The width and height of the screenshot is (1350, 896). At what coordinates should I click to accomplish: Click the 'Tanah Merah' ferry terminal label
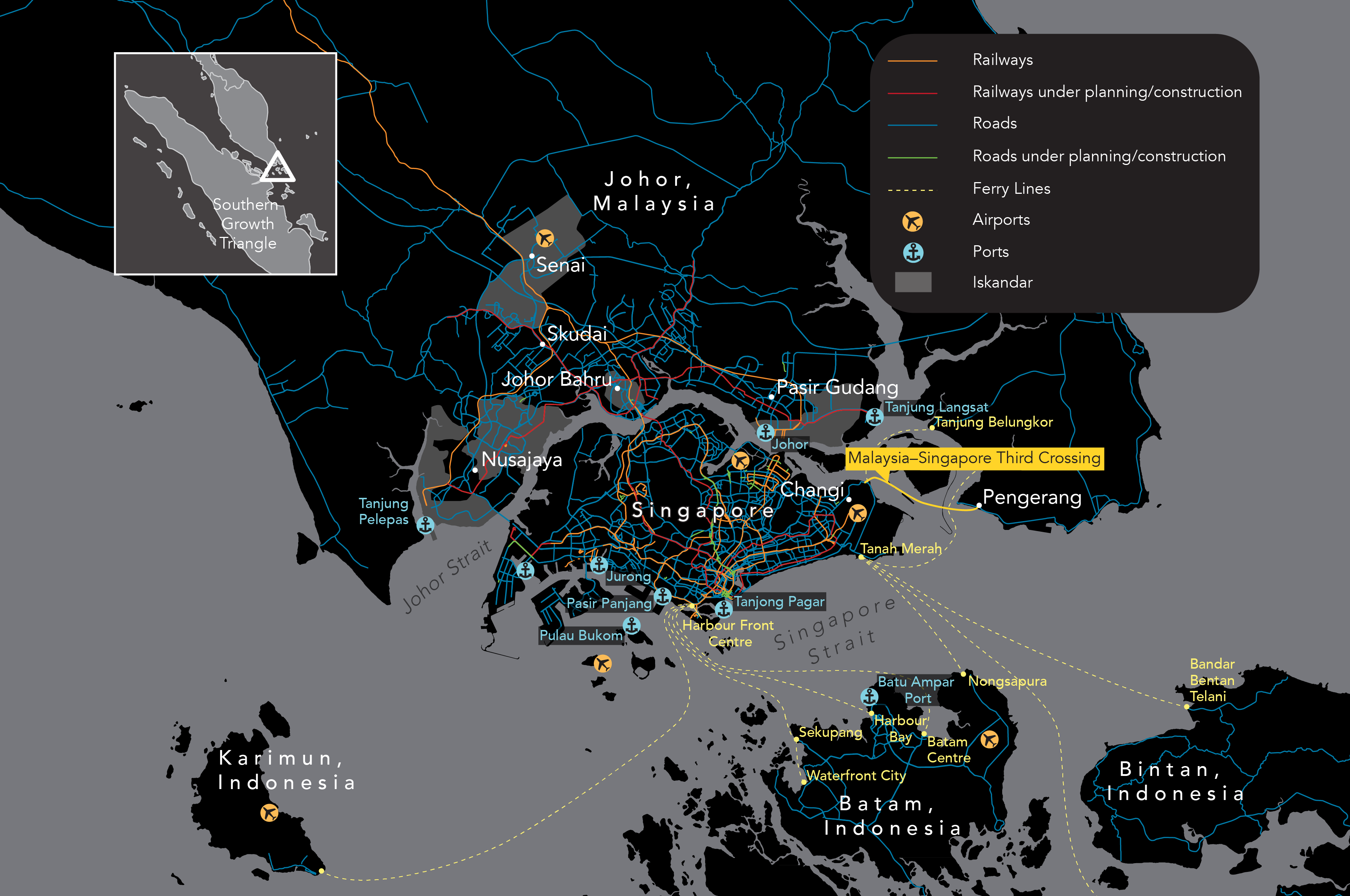click(x=901, y=549)
